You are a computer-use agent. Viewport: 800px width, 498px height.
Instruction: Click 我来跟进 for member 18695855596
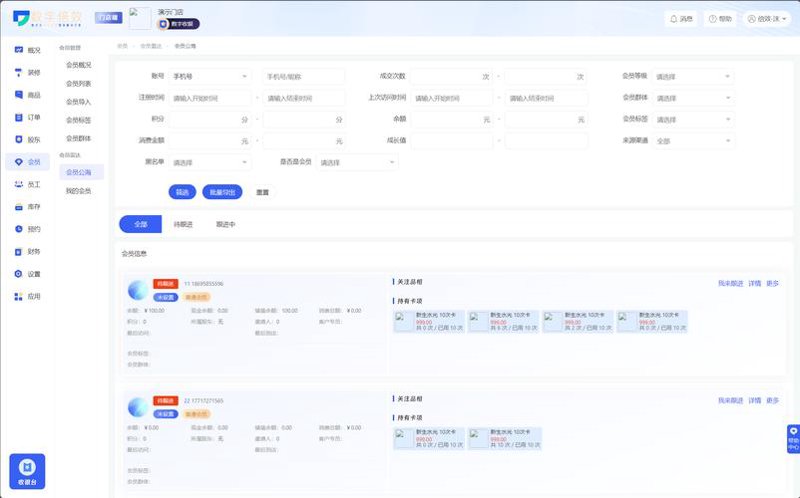click(731, 284)
